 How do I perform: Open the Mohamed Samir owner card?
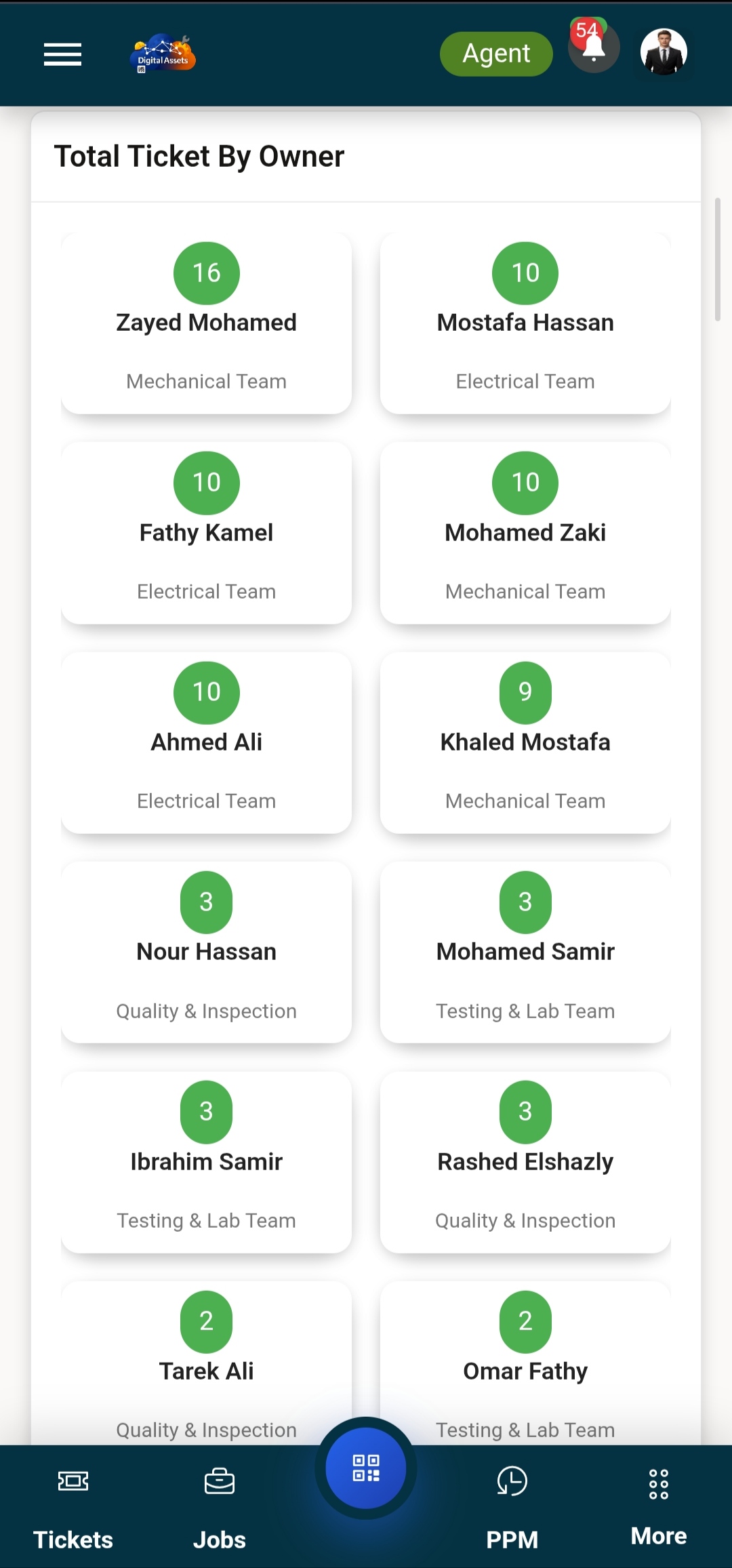tap(525, 953)
